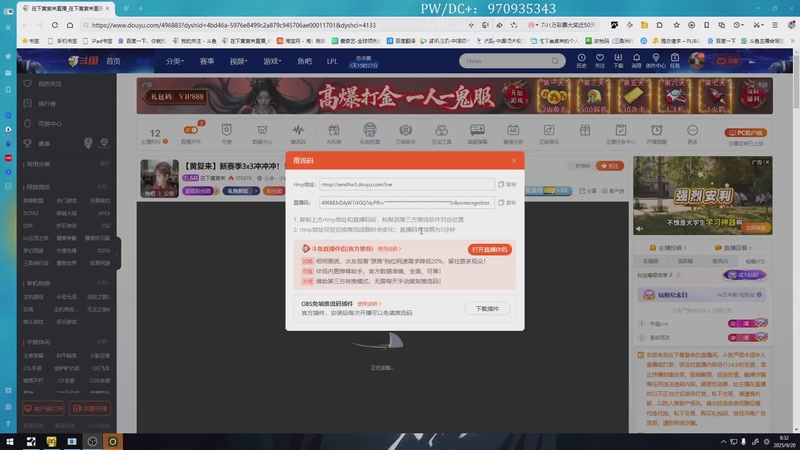Expand the 游戏 dropdown menu
Screen dimensions: 800x450
point(272,61)
